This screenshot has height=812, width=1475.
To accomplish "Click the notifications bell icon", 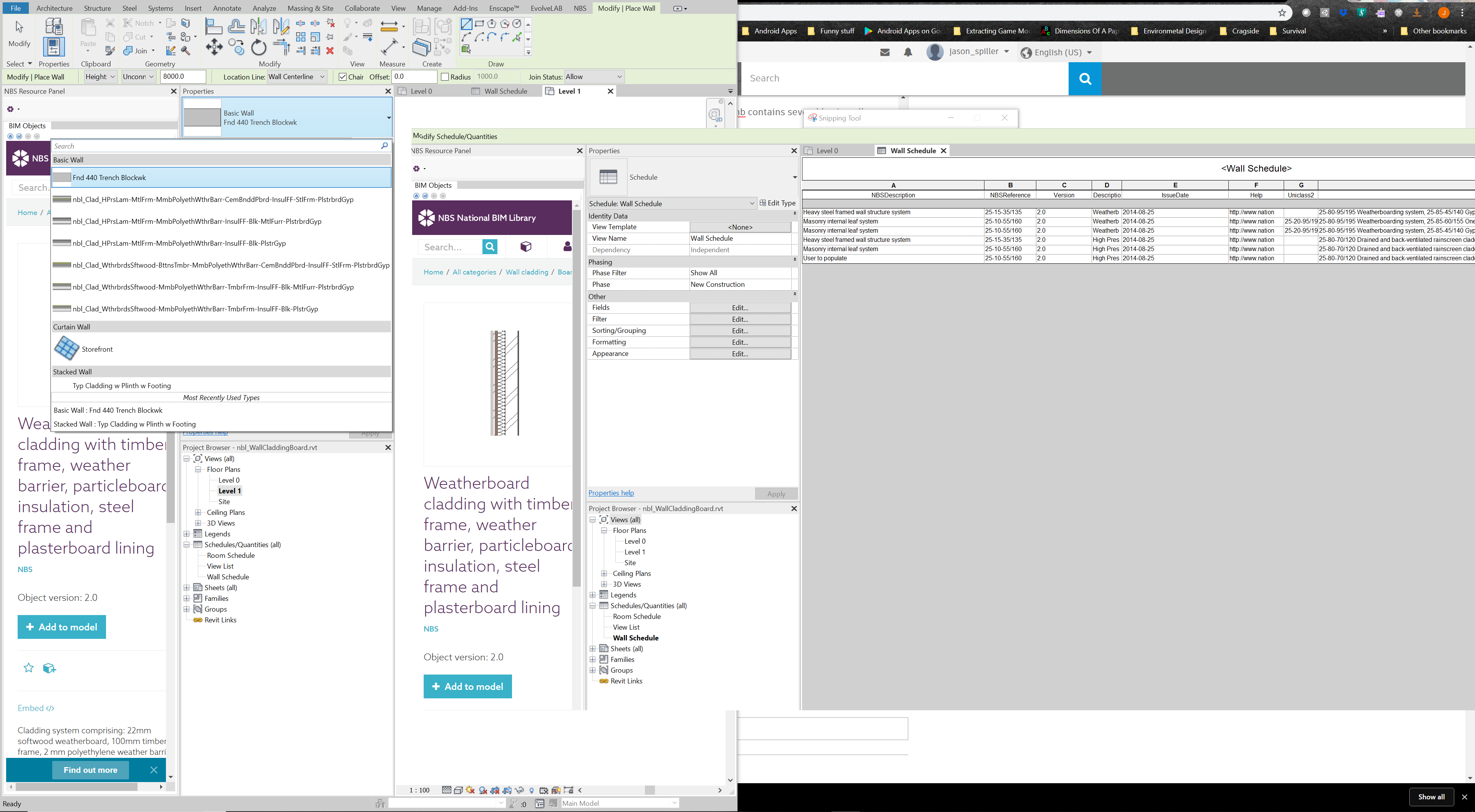I will [908, 52].
